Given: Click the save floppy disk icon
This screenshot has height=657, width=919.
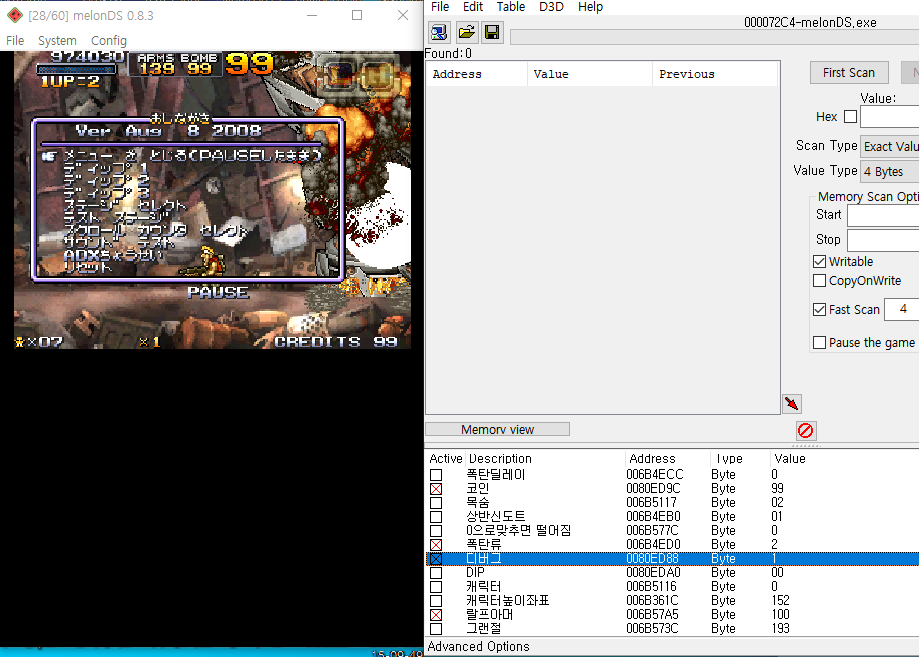Looking at the screenshot, I should 492,32.
